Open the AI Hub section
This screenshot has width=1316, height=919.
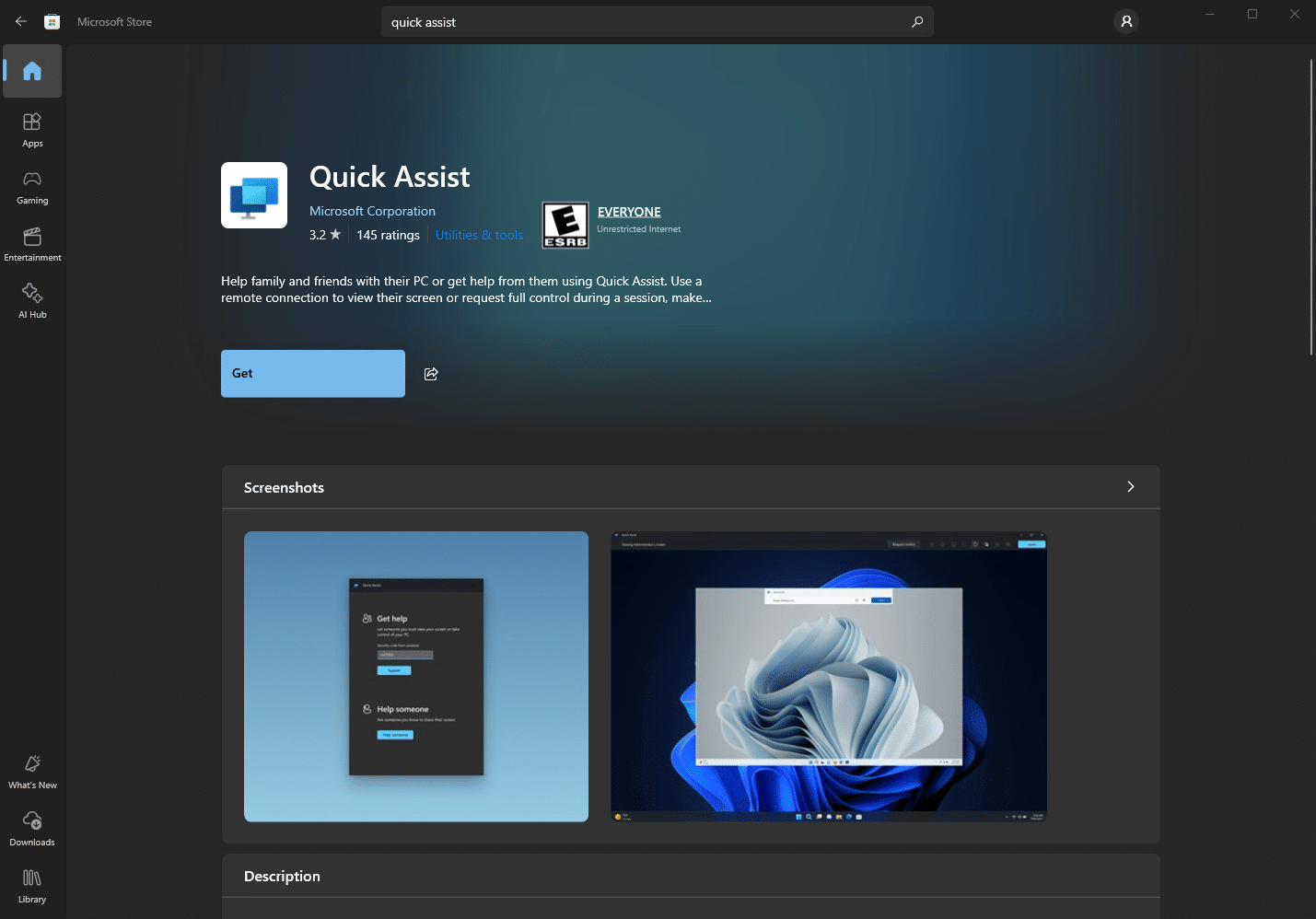pyautogui.click(x=32, y=301)
